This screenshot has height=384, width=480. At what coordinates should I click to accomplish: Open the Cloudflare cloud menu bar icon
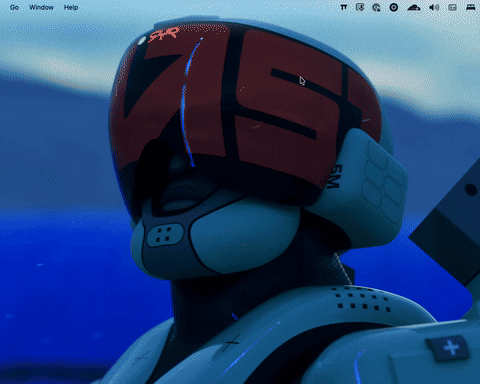click(414, 7)
